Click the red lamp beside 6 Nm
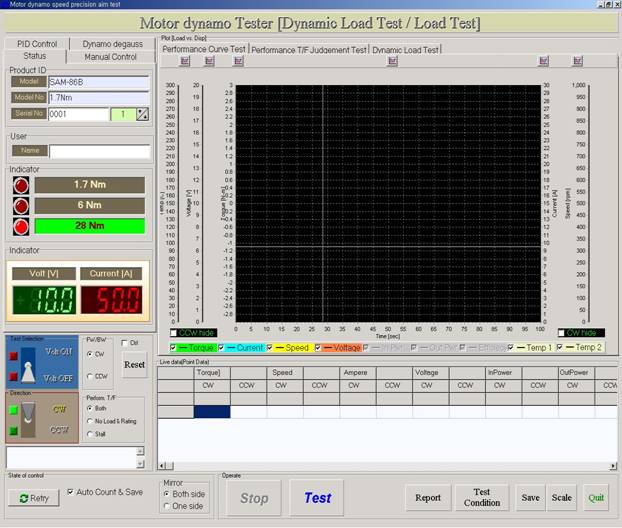The height and width of the screenshot is (528, 622). pyautogui.click(x=21, y=206)
